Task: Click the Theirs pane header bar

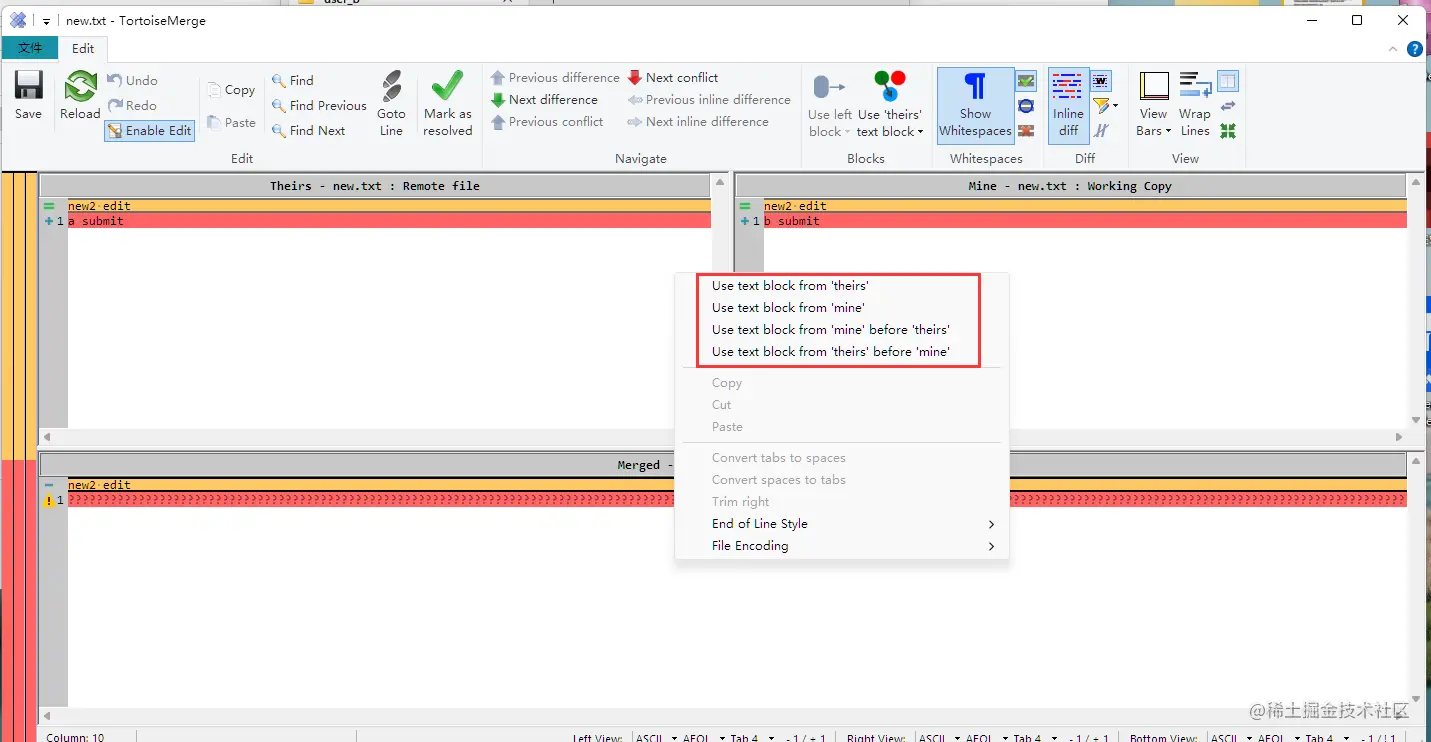Action: tap(375, 186)
